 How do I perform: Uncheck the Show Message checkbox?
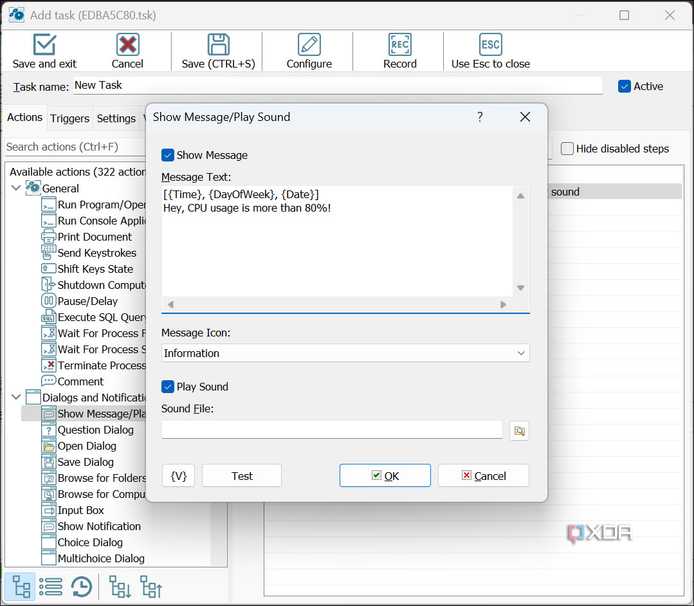click(x=168, y=155)
